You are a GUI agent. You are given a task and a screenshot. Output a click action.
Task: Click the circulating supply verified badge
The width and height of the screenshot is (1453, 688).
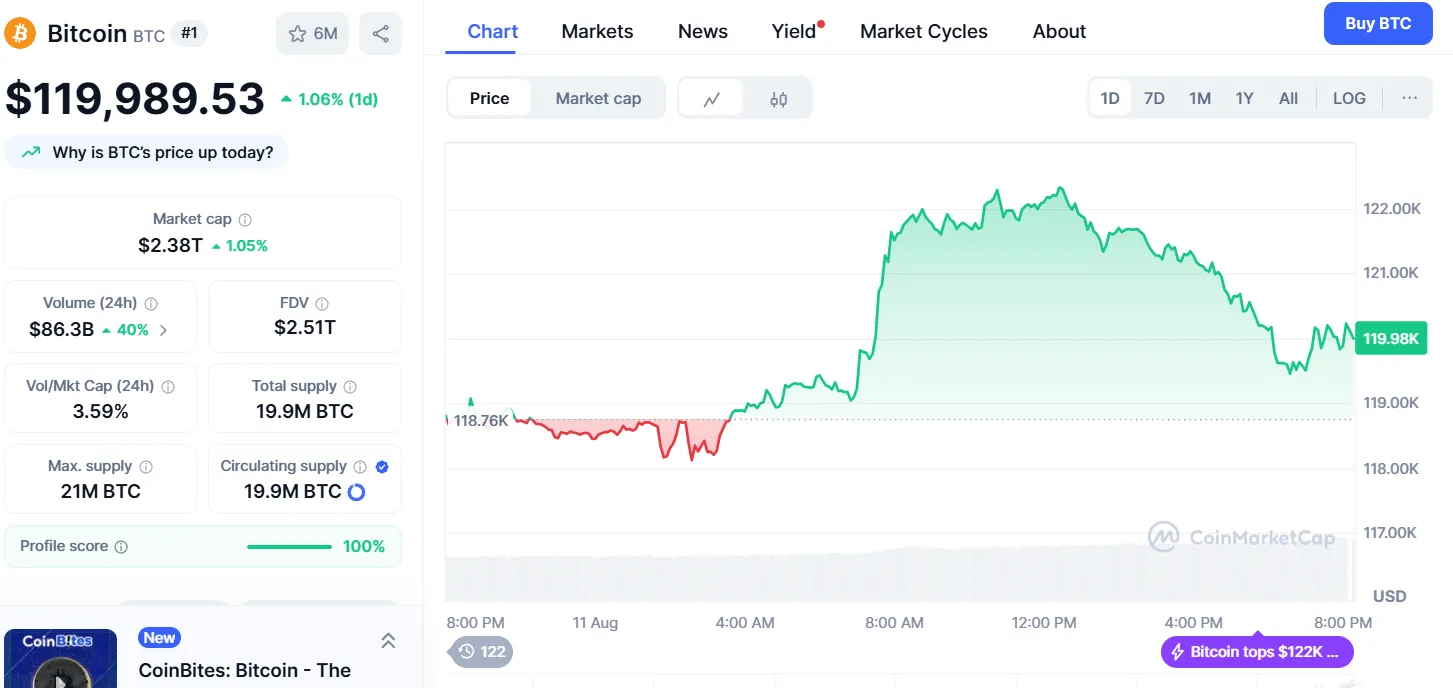[x=382, y=467]
